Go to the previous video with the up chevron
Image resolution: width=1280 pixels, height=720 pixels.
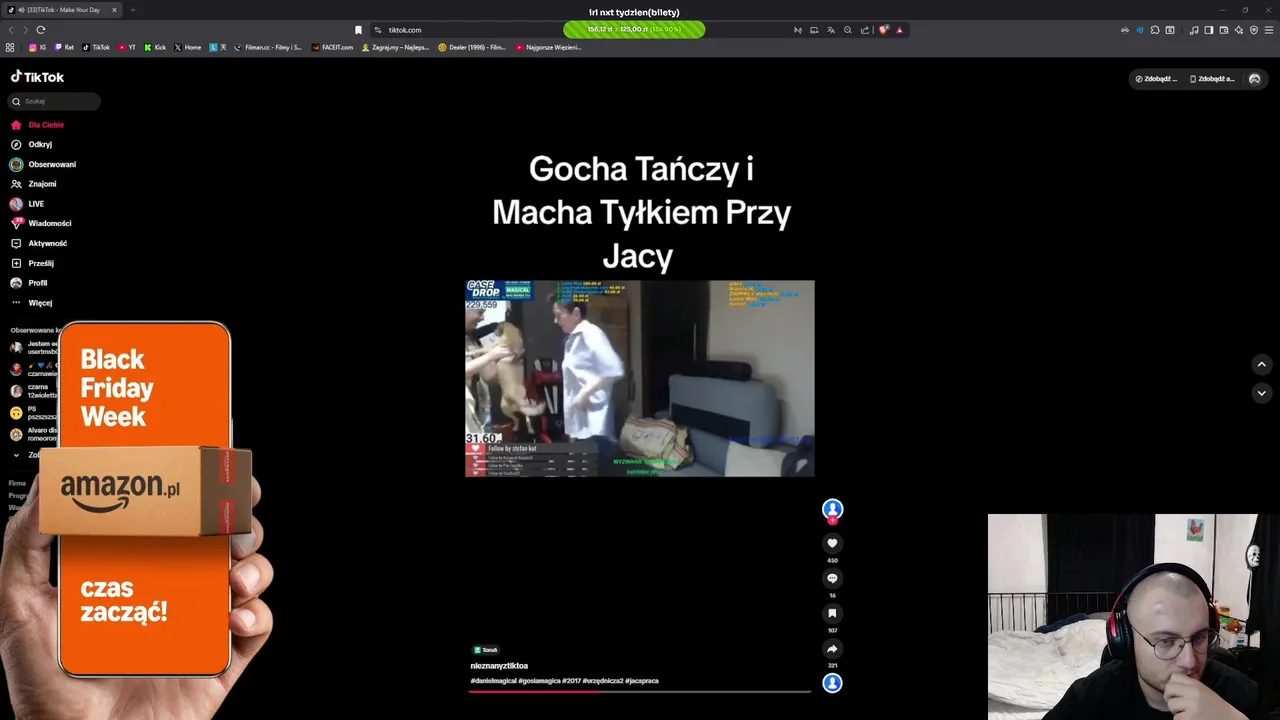1261,365
